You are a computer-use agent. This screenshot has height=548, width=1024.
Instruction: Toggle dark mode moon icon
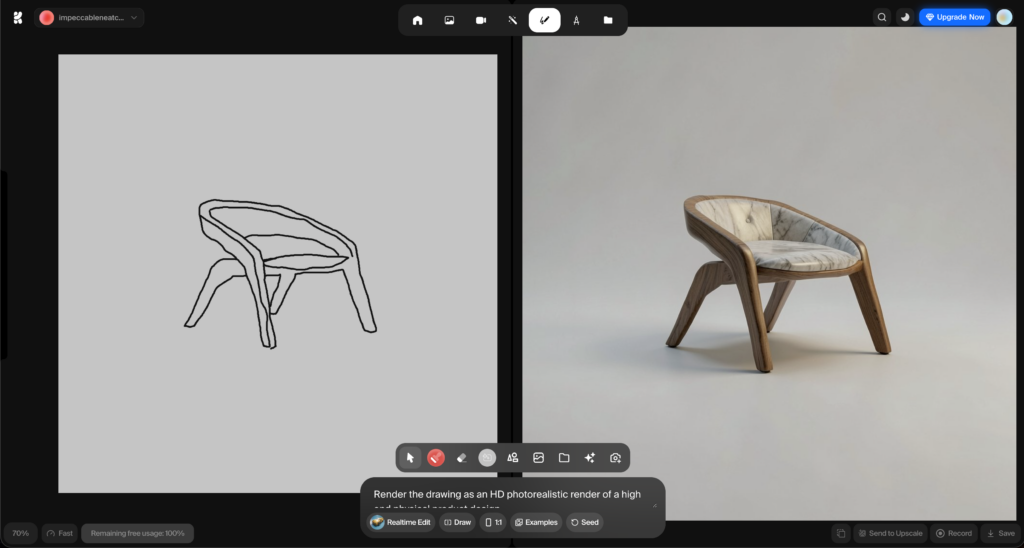905,17
